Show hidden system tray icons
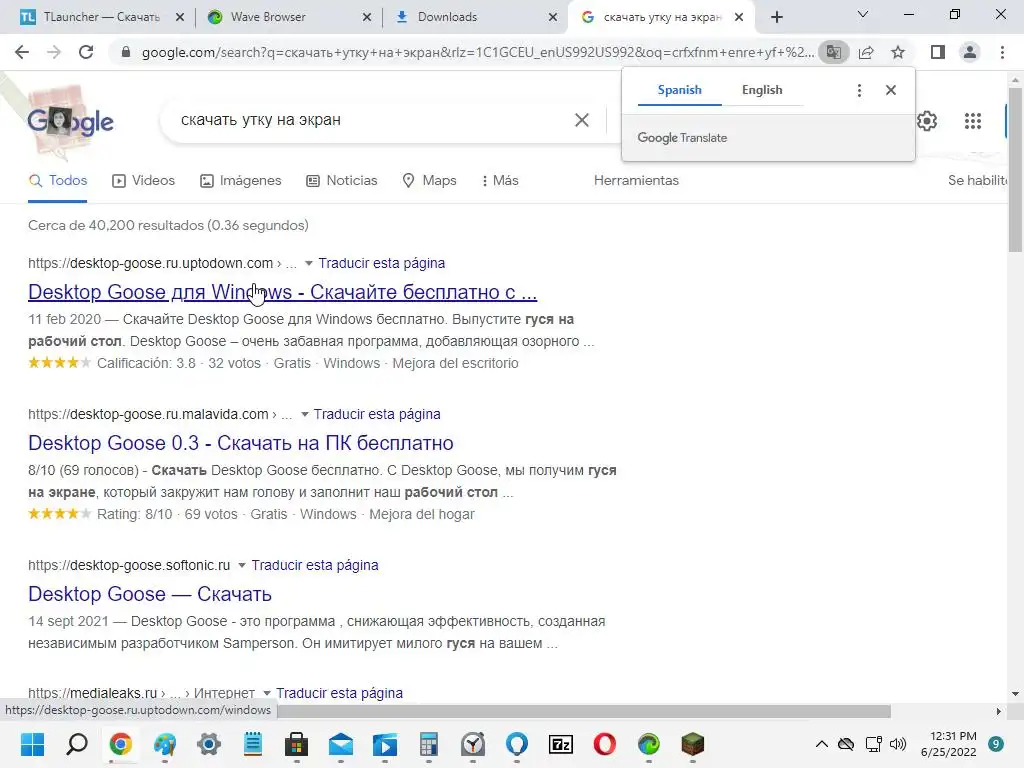1024x768 pixels. click(x=822, y=744)
